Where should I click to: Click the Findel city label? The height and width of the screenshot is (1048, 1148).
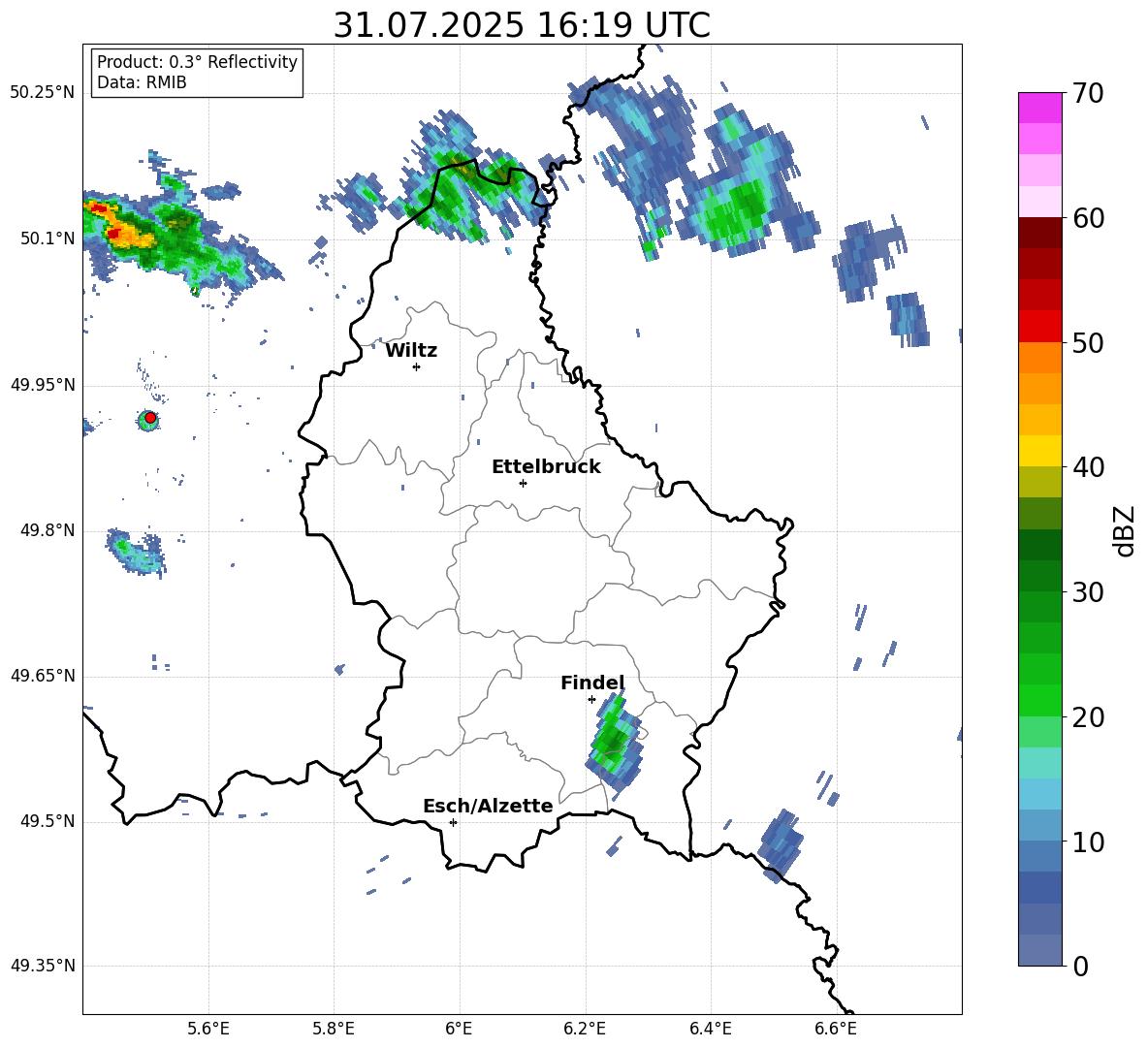(x=592, y=683)
